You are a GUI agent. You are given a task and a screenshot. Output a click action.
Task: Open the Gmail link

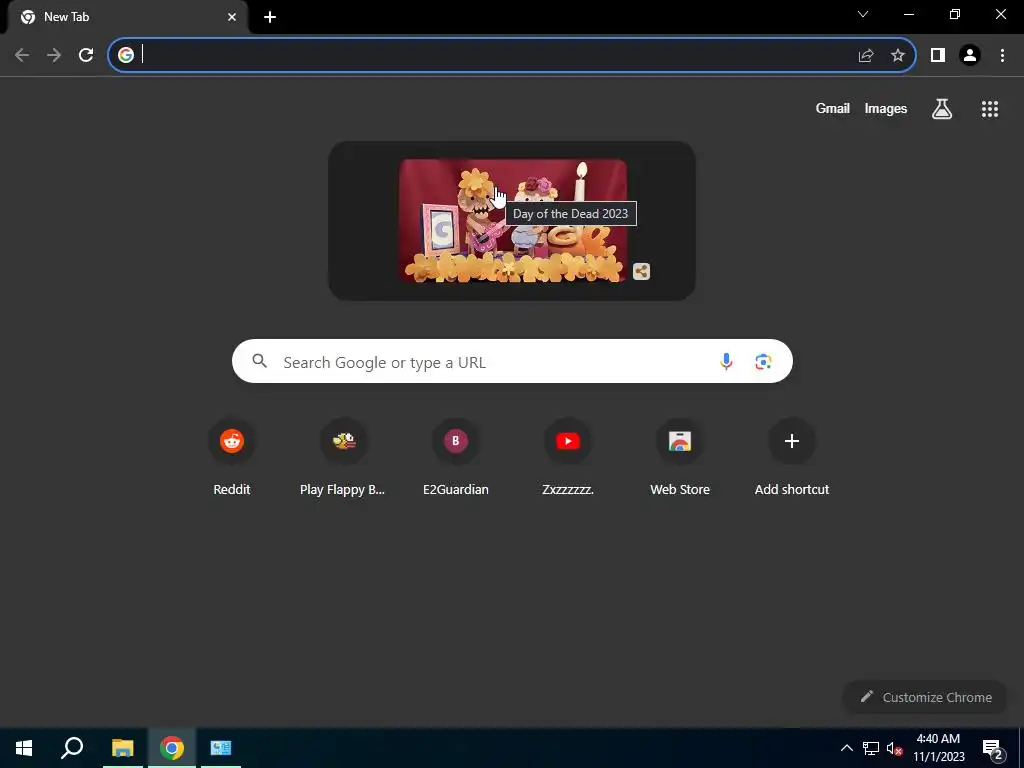[833, 108]
